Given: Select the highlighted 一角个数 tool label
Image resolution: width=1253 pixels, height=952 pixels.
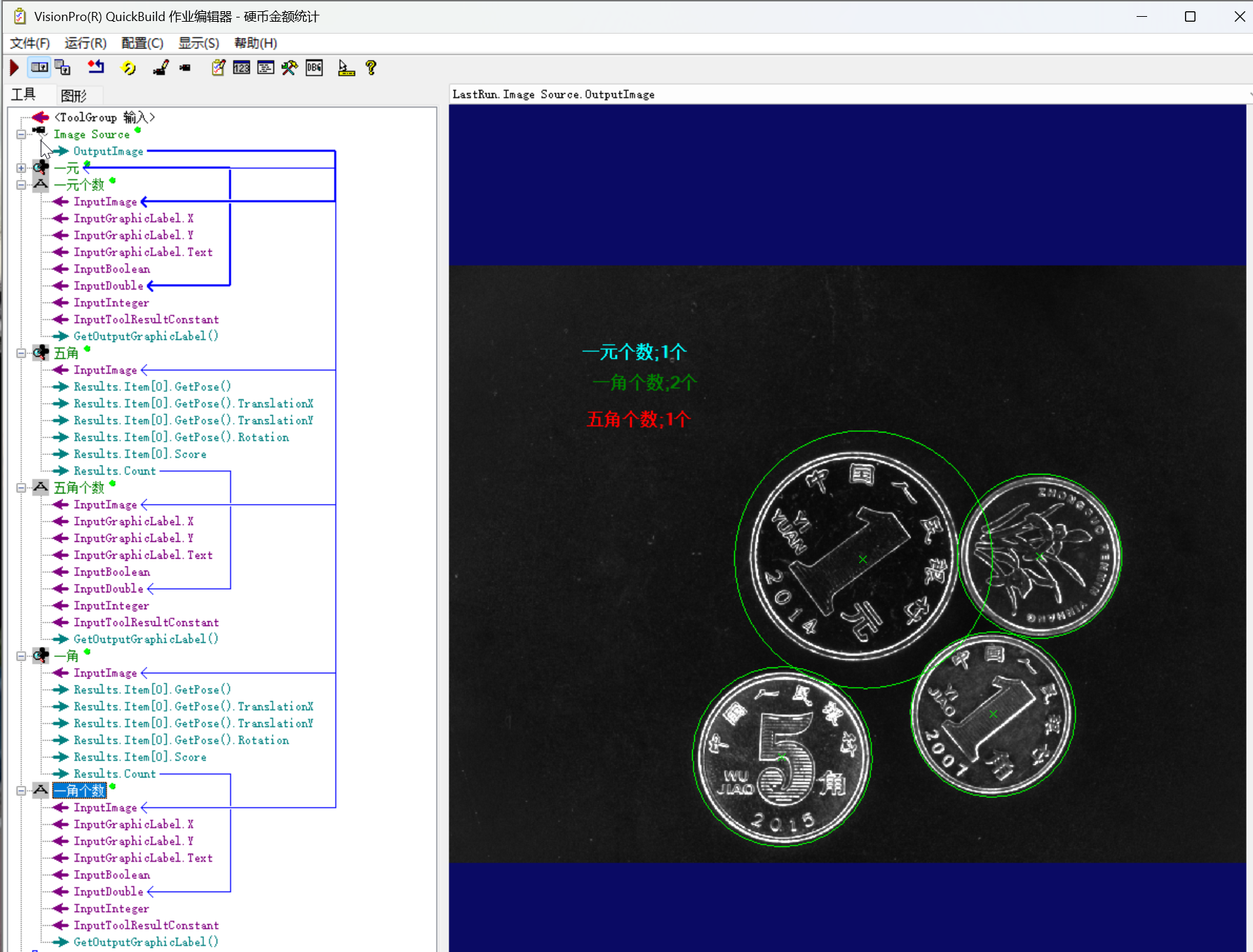Looking at the screenshot, I should tap(79, 791).
